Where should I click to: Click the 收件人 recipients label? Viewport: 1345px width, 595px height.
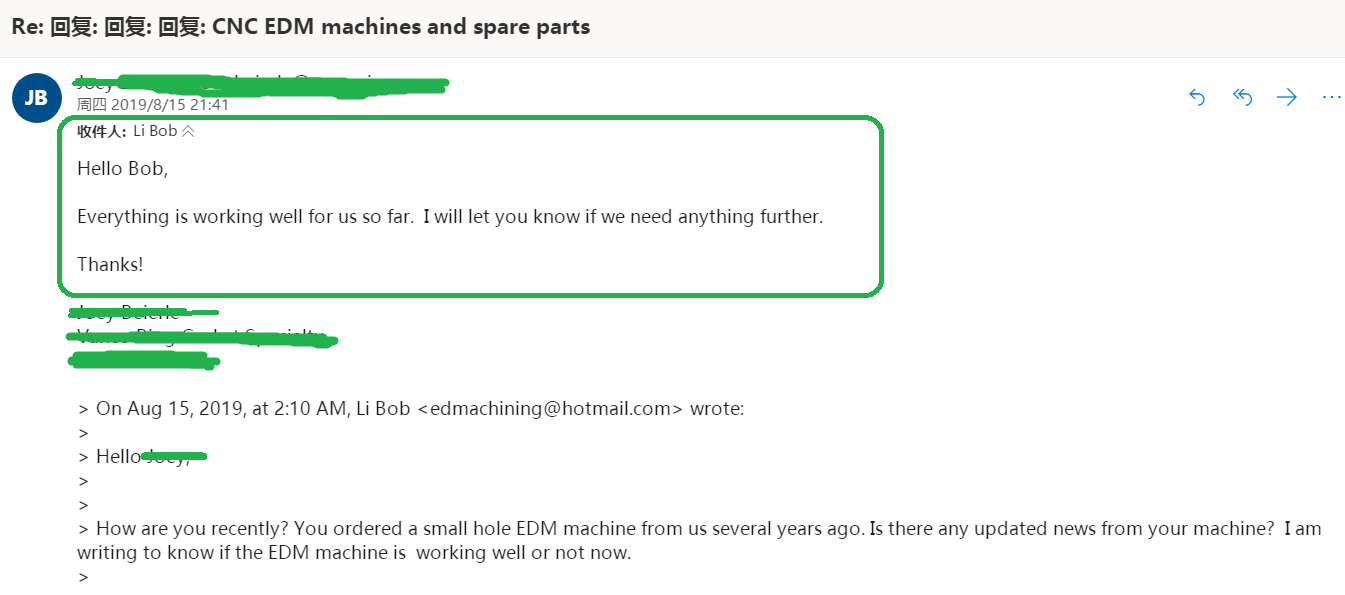[102, 131]
